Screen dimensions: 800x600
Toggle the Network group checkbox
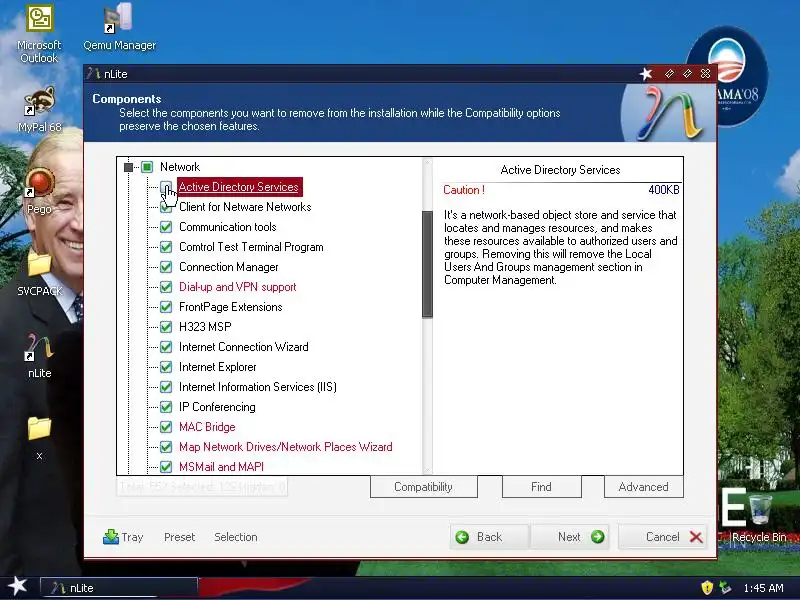coord(147,167)
